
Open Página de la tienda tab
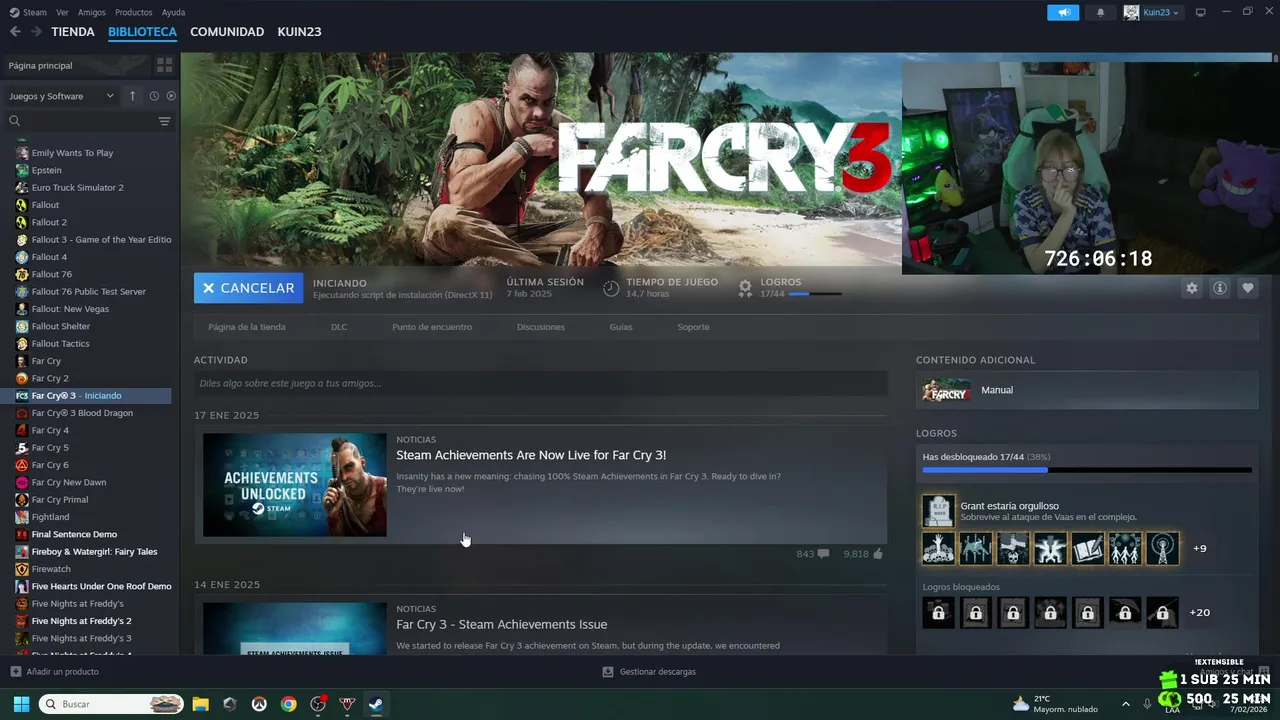pos(246,327)
